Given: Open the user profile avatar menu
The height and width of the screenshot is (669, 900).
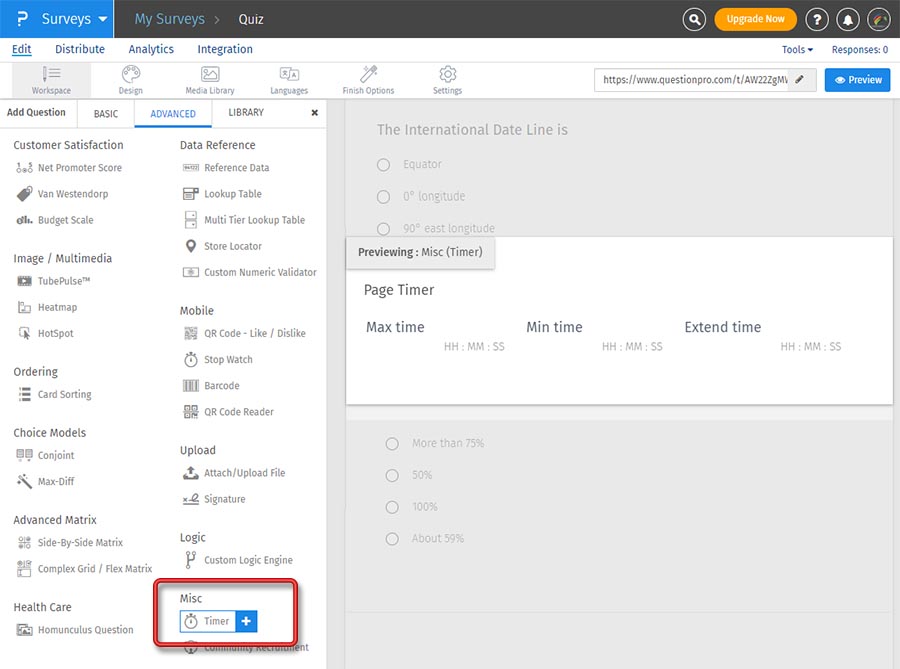Looking at the screenshot, I should tap(879, 19).
